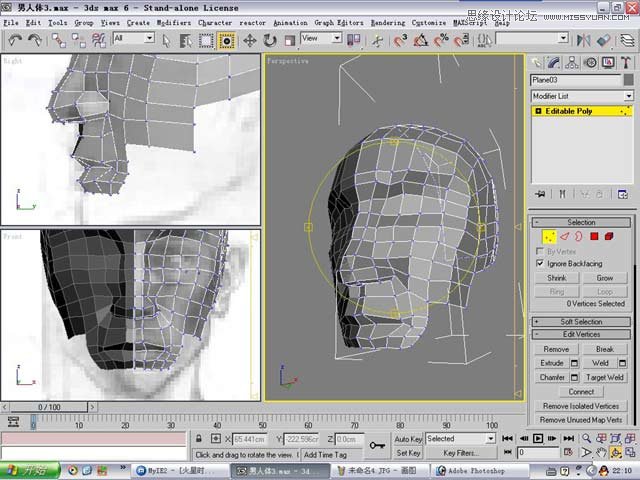Viewport: 640px width, 480px height.
Task: Open the Graph Editors menu
Action: pos(338,23)
